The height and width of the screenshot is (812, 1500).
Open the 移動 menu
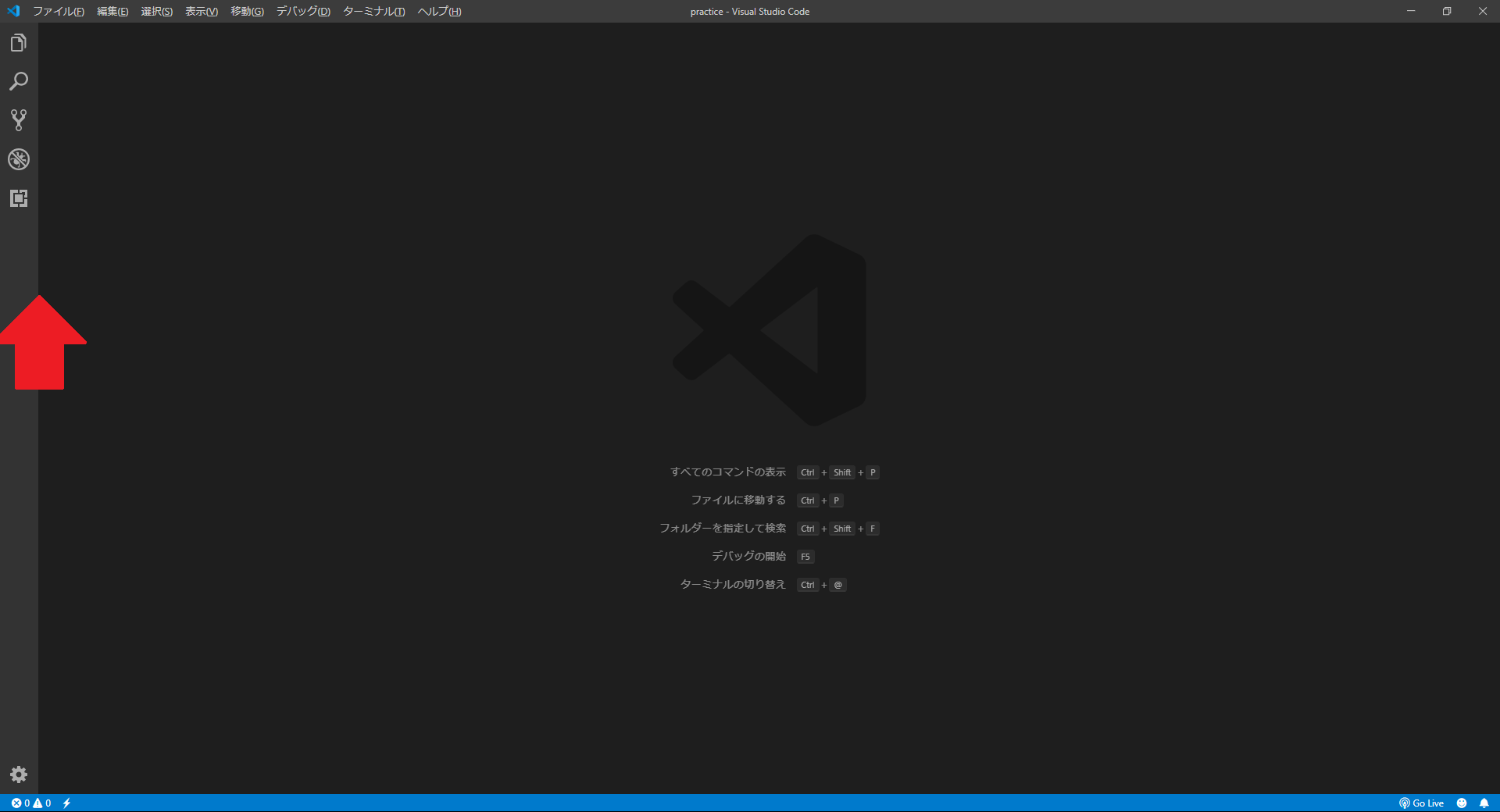[247, 11]
